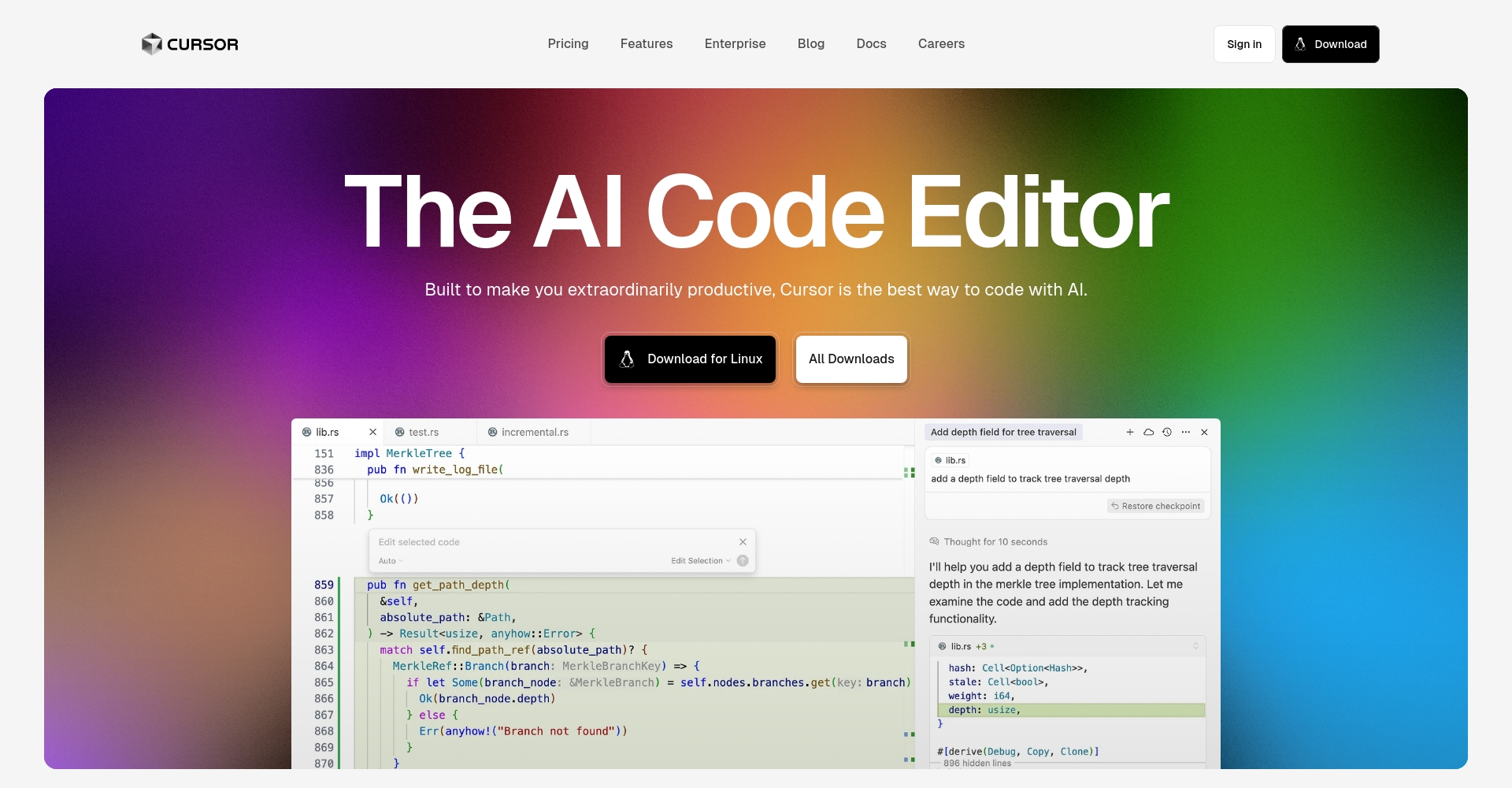Close the lib.rs editor tab

(372, 432)
